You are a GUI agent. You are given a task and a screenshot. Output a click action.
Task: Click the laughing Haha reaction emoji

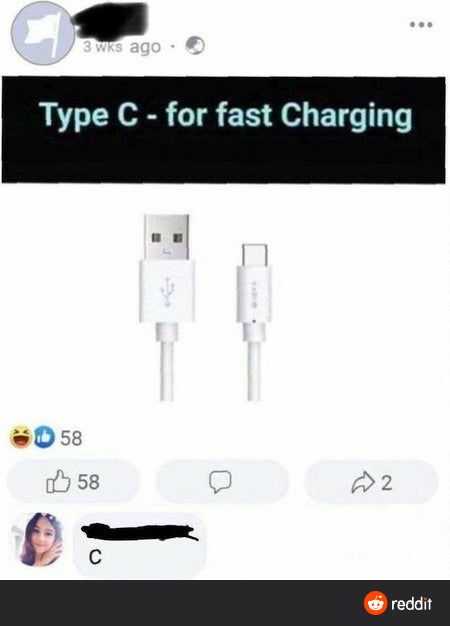[21, 437]
